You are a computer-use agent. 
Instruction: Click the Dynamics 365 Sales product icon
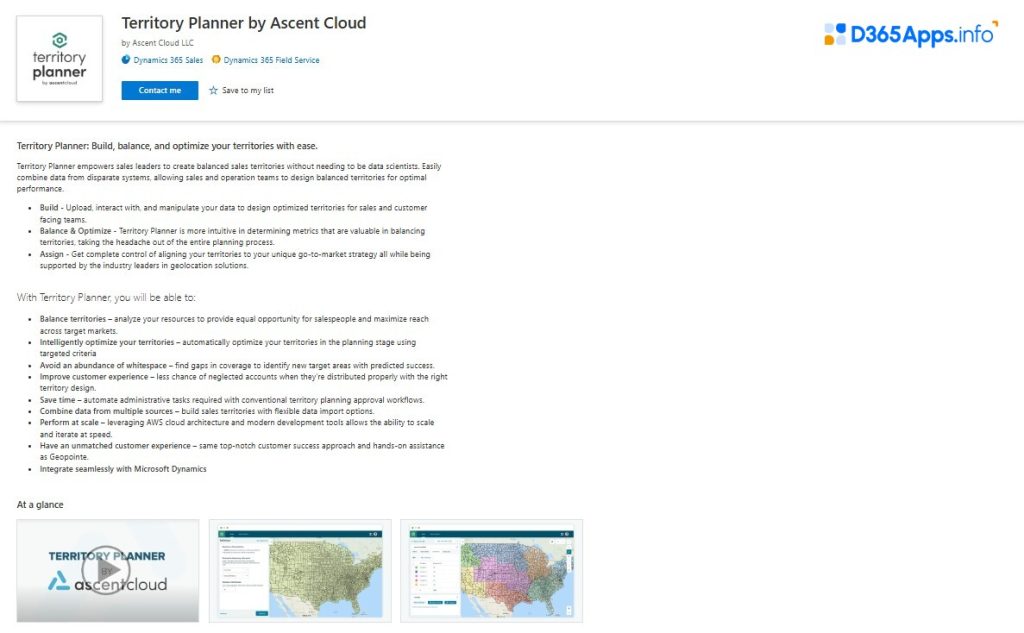coord(125,60)
